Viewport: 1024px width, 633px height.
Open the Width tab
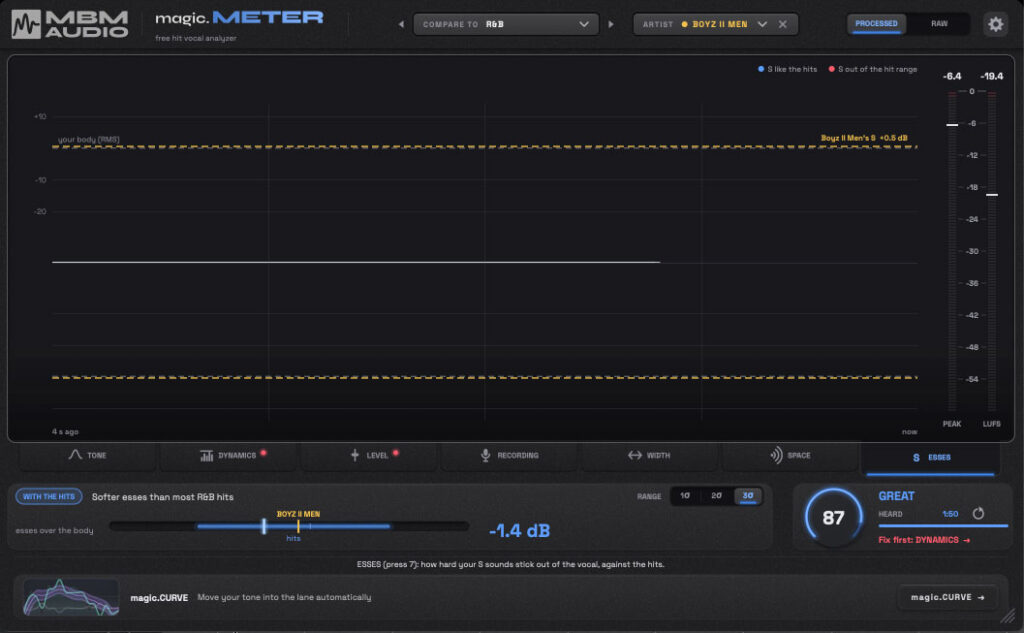pyautogui.click(x=650, y=455)
